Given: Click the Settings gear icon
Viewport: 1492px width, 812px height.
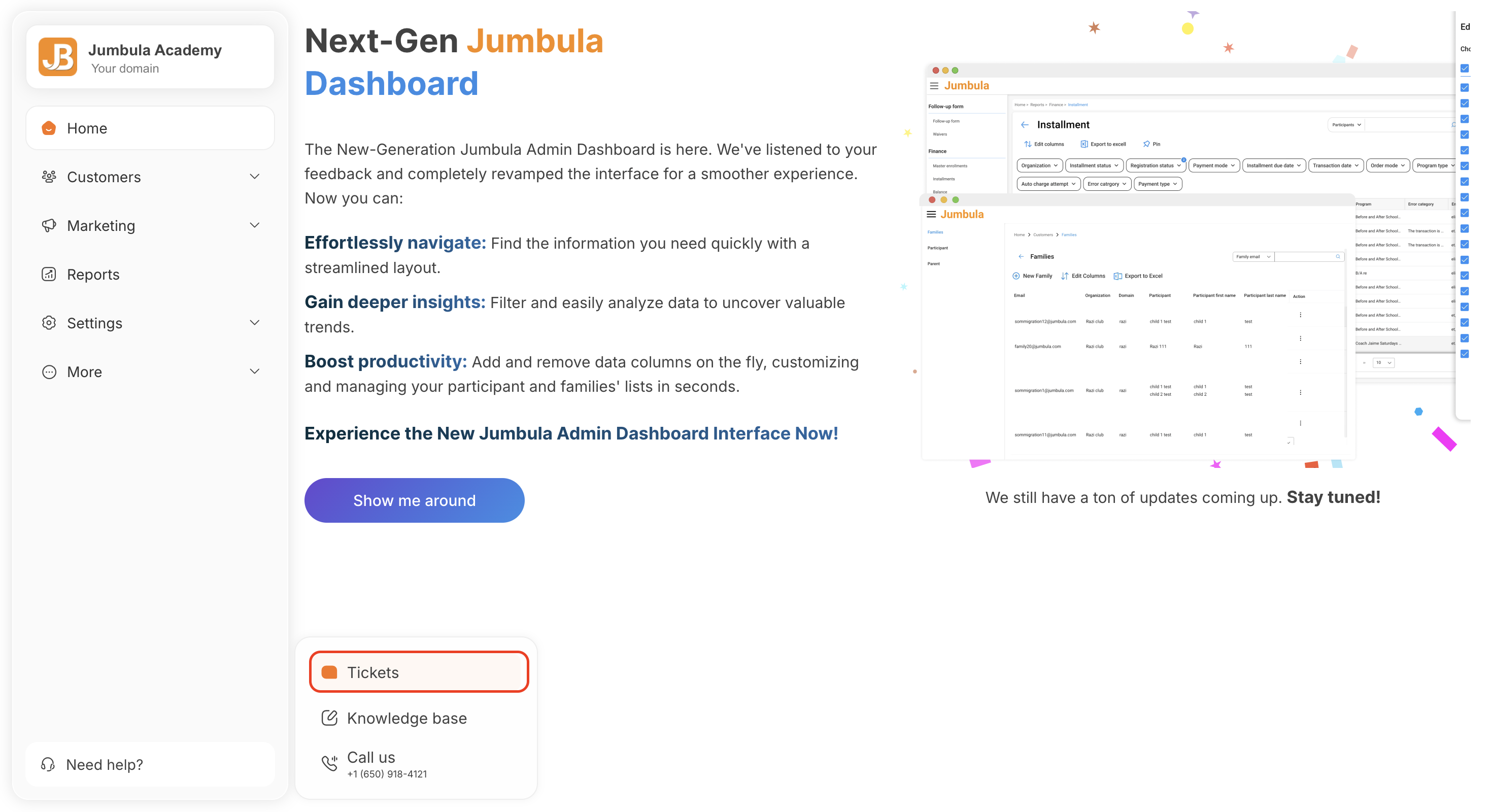Looking at the screenshot, I should 49,323.
